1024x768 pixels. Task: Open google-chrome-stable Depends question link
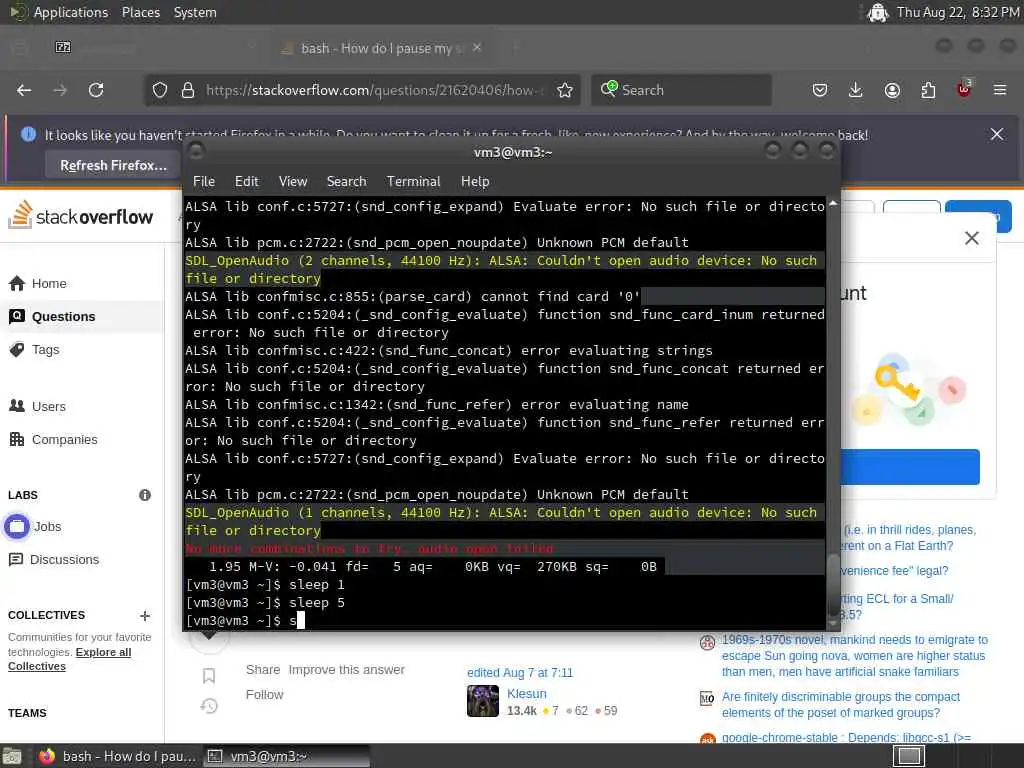[x=846, y=737]
